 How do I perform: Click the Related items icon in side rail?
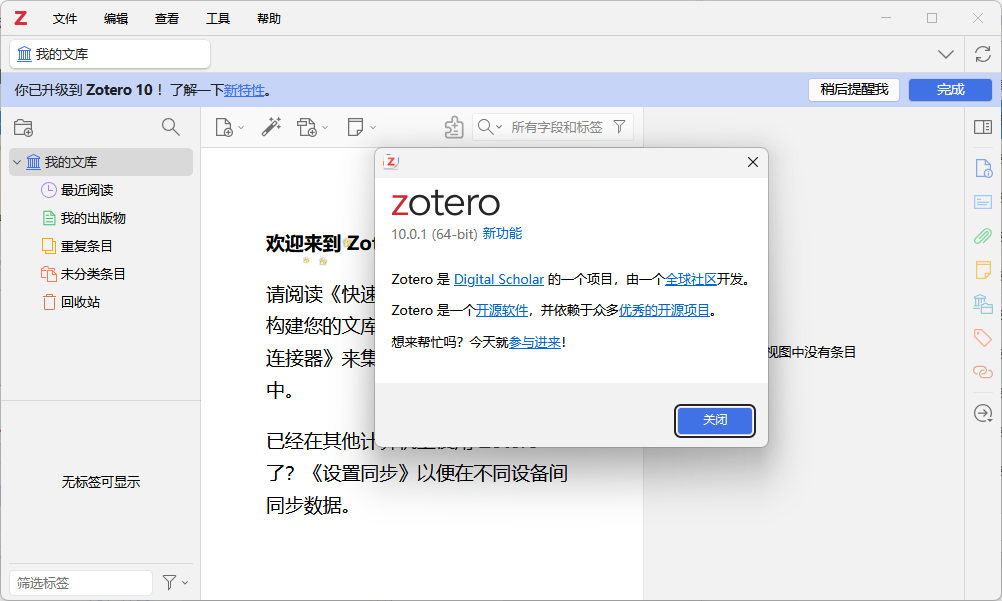click(x=983, y=371)
